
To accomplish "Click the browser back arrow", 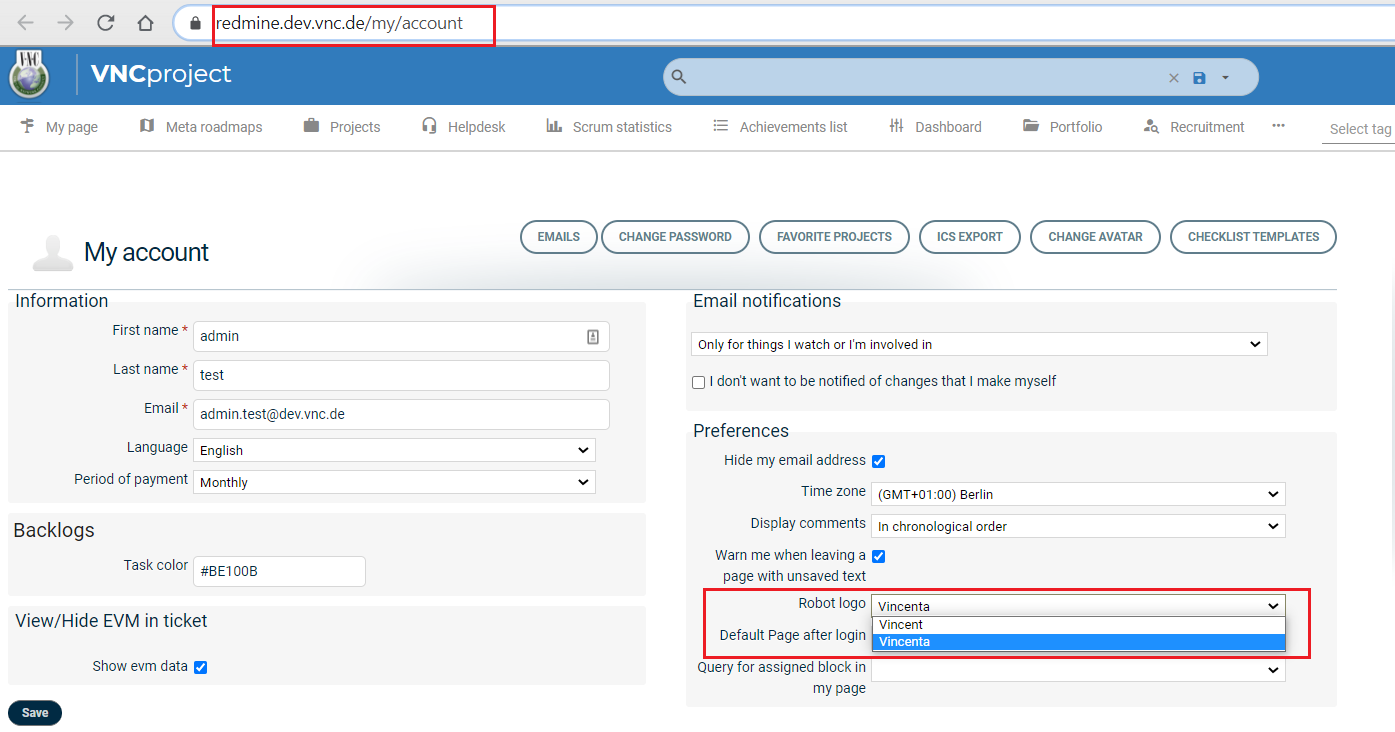I will 26,22.
